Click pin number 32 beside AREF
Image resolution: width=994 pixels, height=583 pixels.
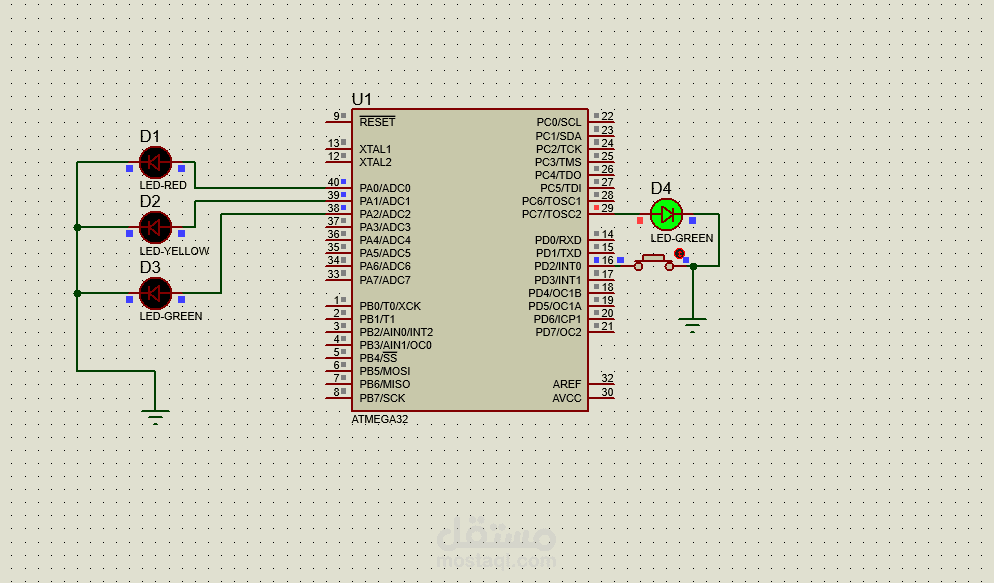[x=607, y=378]
